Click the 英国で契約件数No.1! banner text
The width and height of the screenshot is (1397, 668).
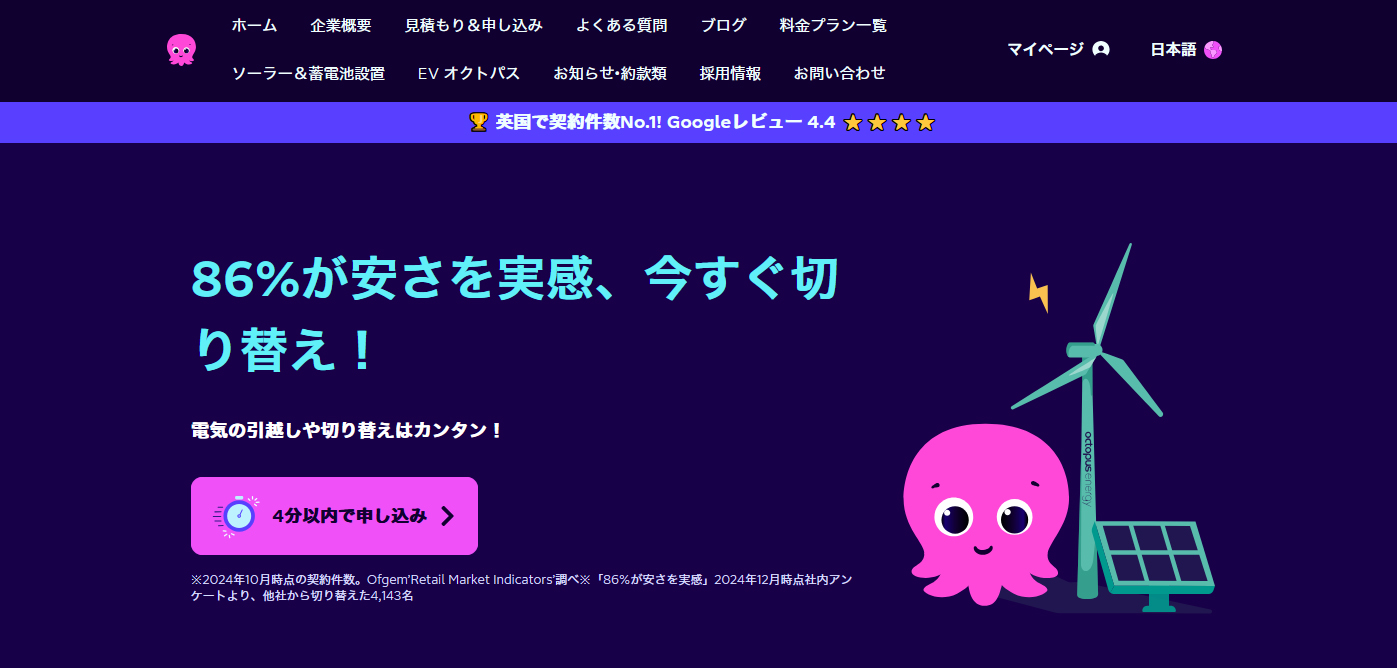coord(665,122)
